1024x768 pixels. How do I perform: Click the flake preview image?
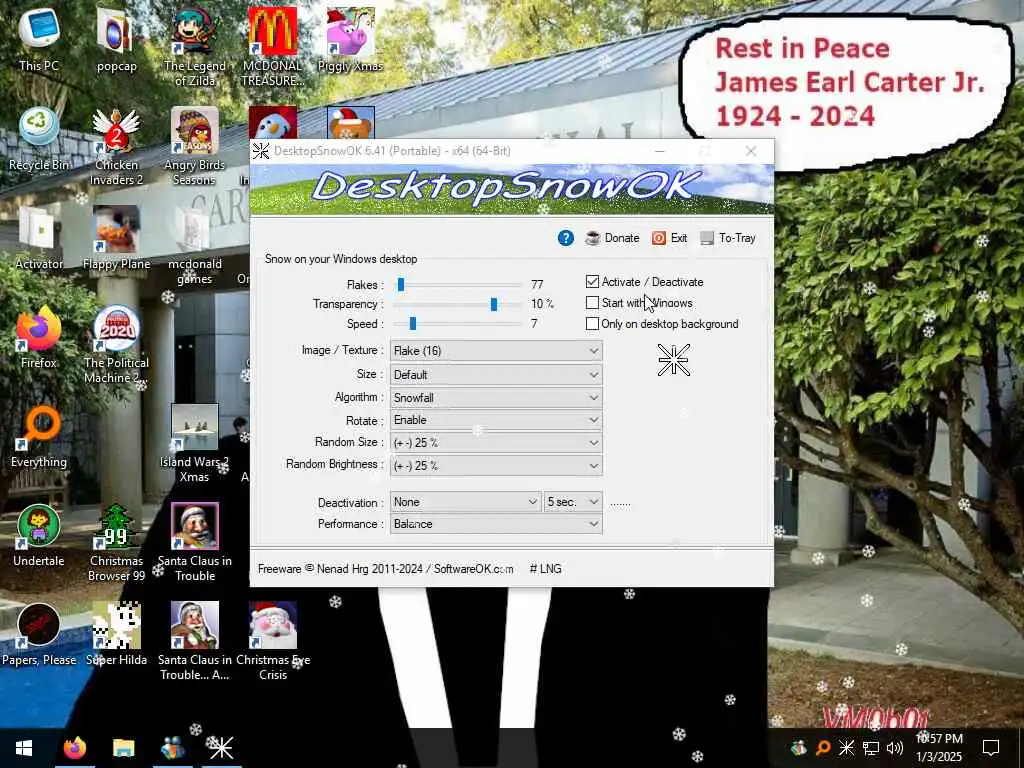(673, 360)
